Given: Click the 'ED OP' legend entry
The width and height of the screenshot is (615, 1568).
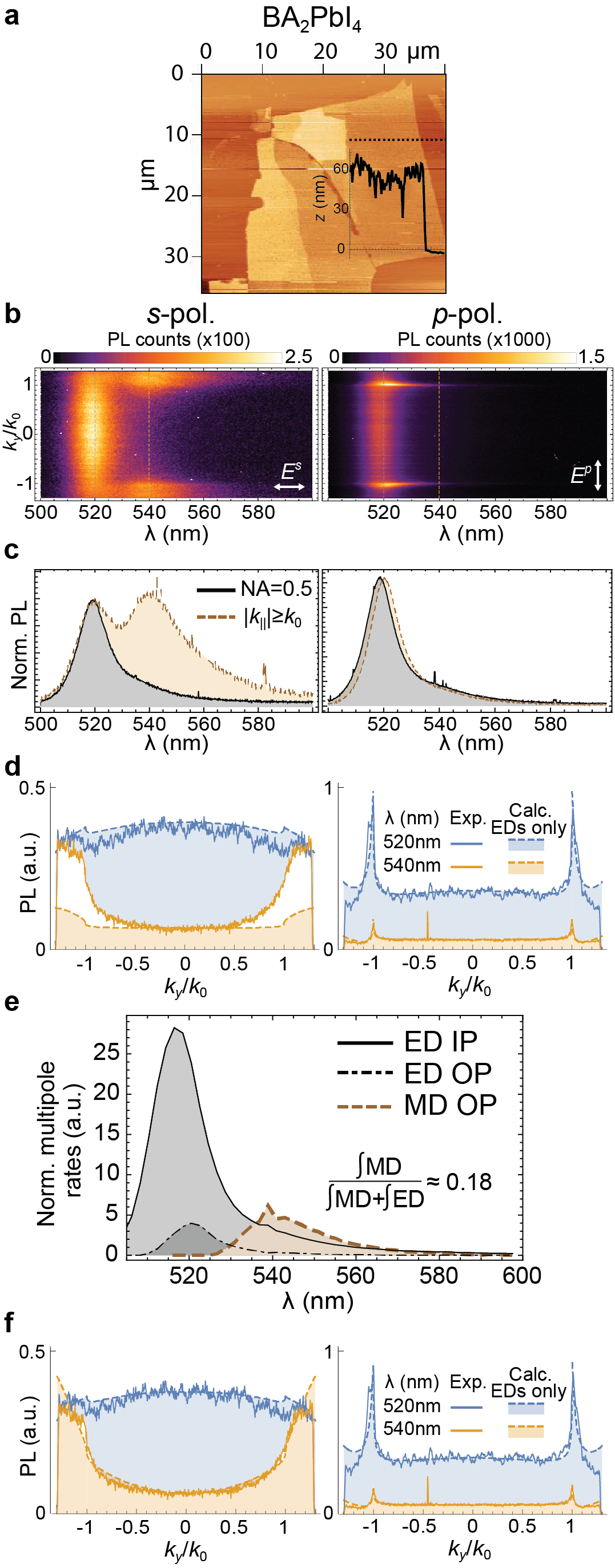Looking at the screenshot, I should [415, 1073].
